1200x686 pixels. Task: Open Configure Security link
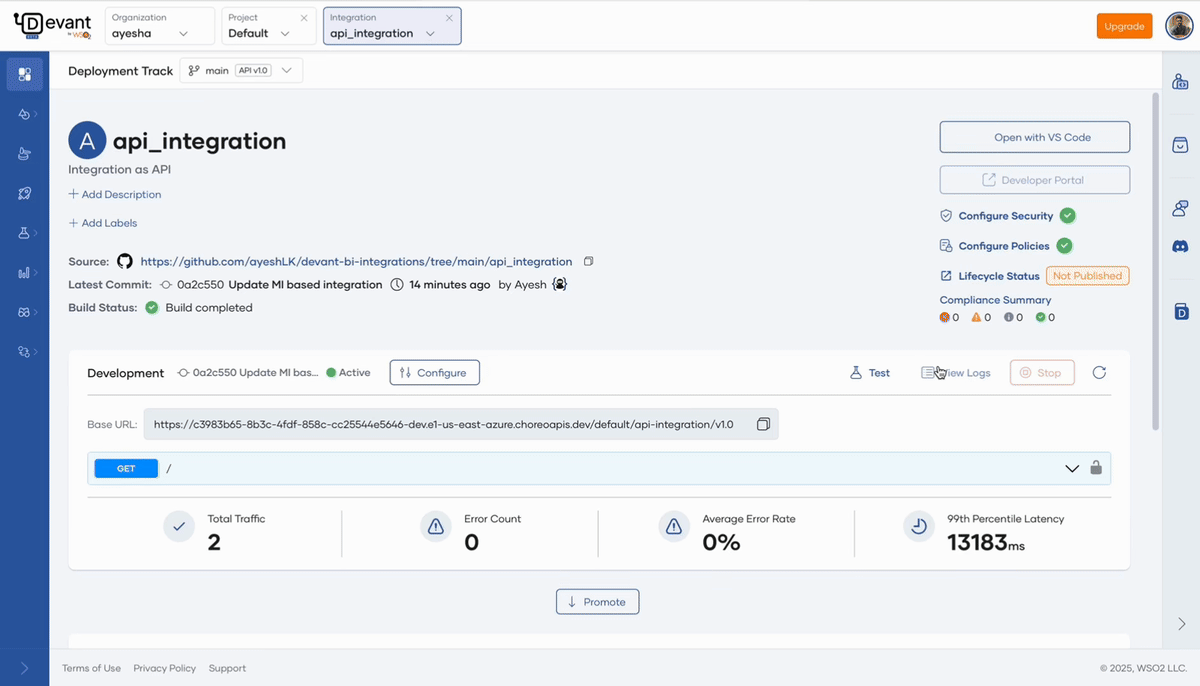click(1006, 216)
